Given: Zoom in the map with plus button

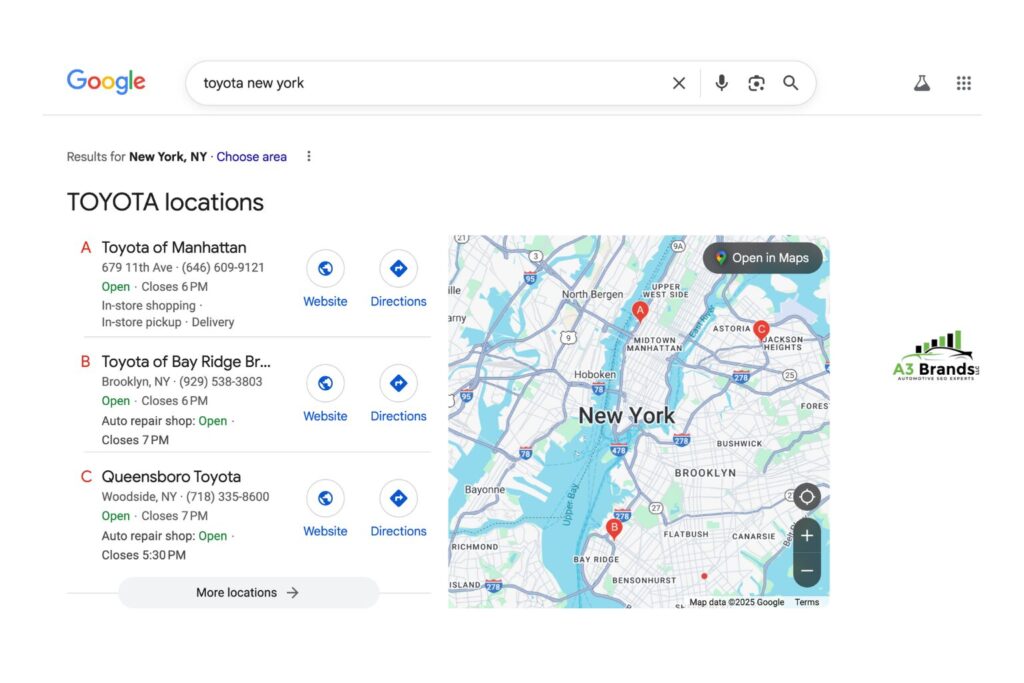Looking at the screenshot, I should [x=807, y=536].
